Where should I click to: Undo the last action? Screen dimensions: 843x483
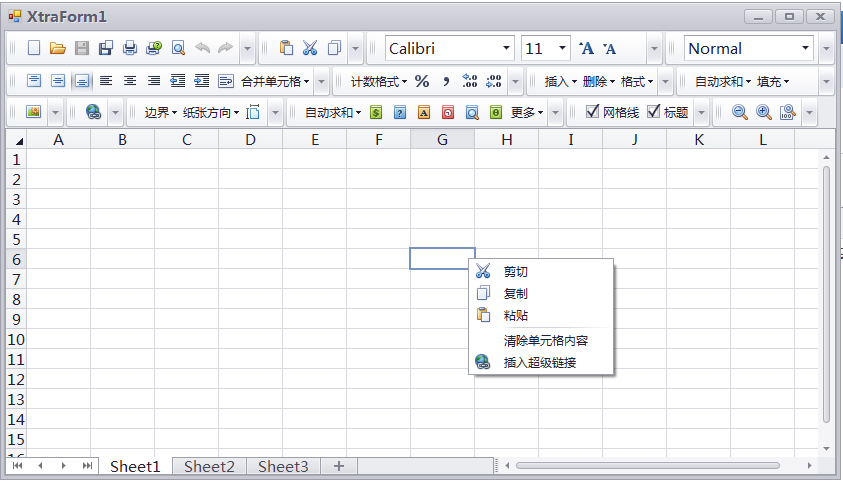tap(202, 48)
